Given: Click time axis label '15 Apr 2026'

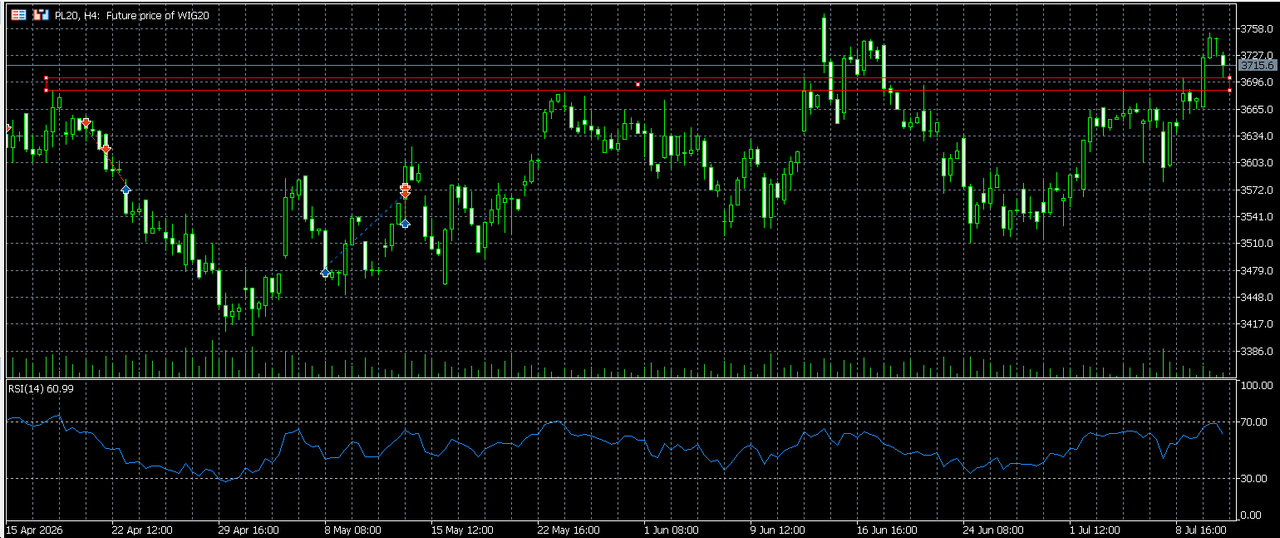Looking at the screenshot, I should pyautogui.click(x=35, y=530).
